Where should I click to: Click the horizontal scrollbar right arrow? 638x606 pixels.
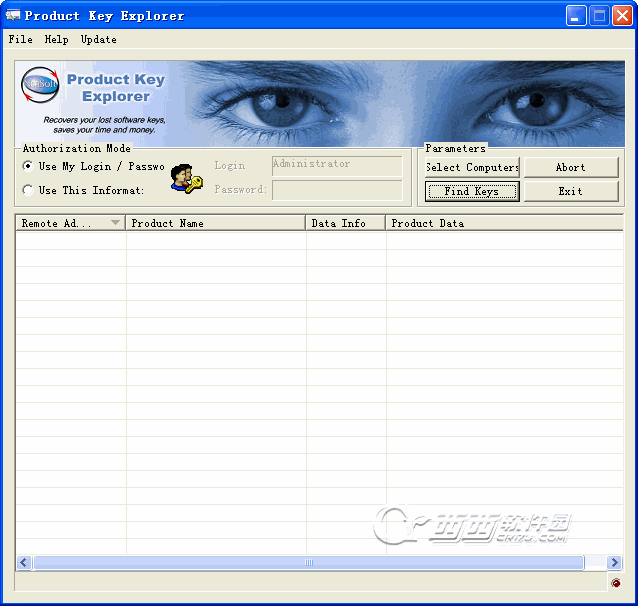(x=614, y=562)
